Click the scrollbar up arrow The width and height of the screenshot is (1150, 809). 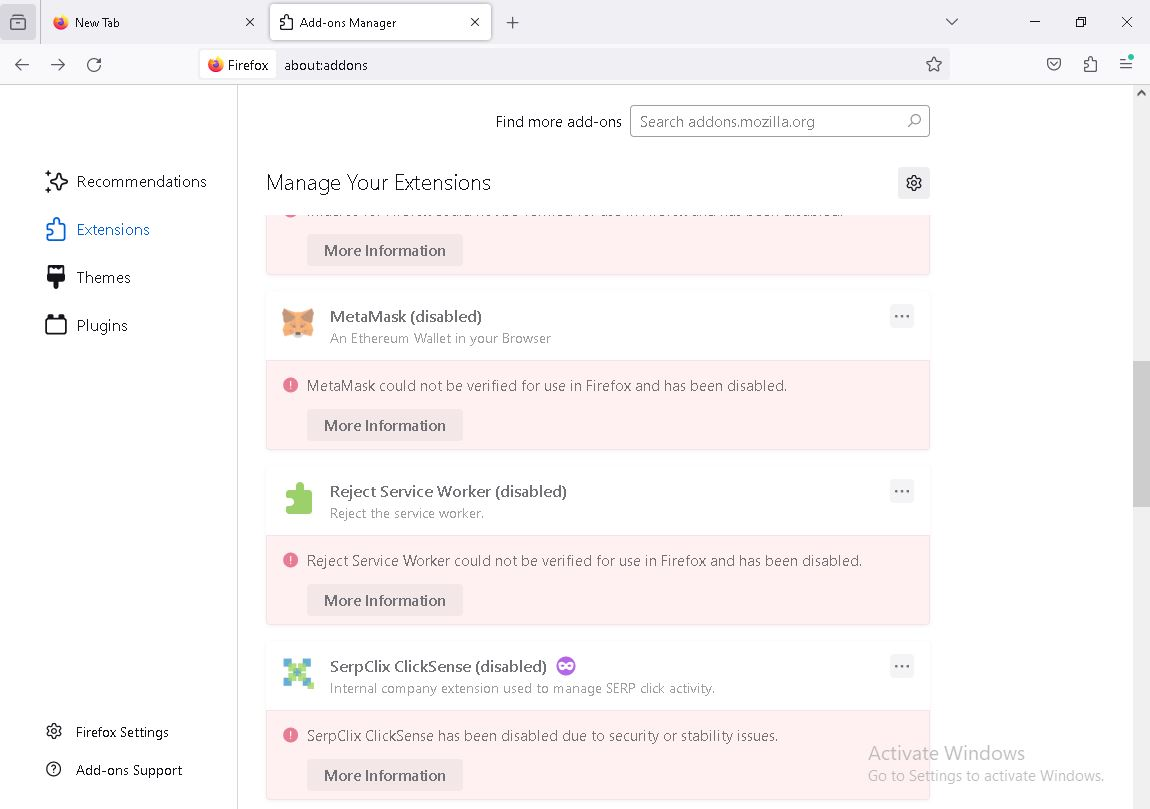point(1141,93)
